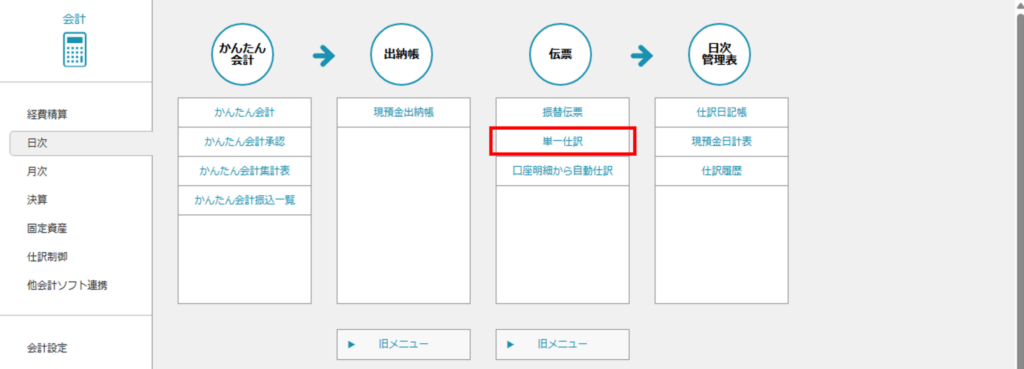Open the 単一仕訳 link
1024x369 pixels.
click(562, 142)
